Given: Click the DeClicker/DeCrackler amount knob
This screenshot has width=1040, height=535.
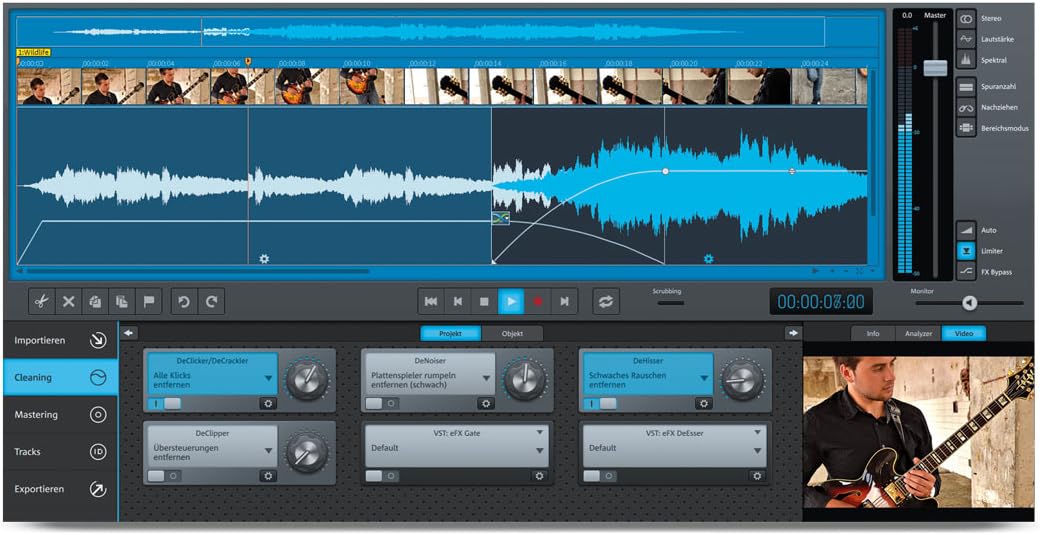Looking at the screenshot, I should 307,381.
